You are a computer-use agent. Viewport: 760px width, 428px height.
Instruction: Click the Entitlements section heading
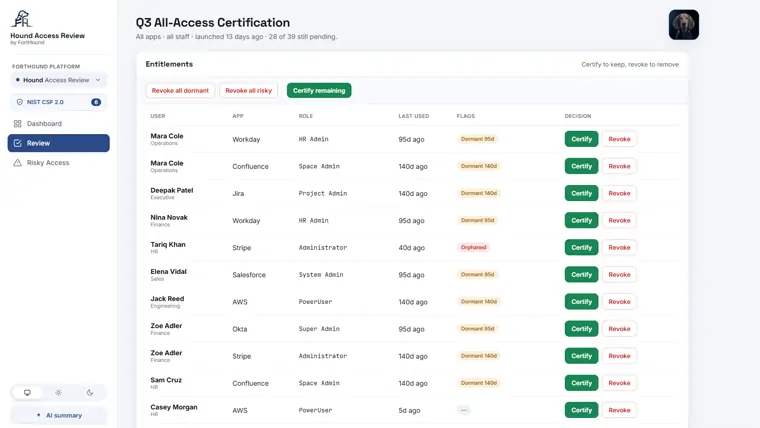click(x=169, y=64)
